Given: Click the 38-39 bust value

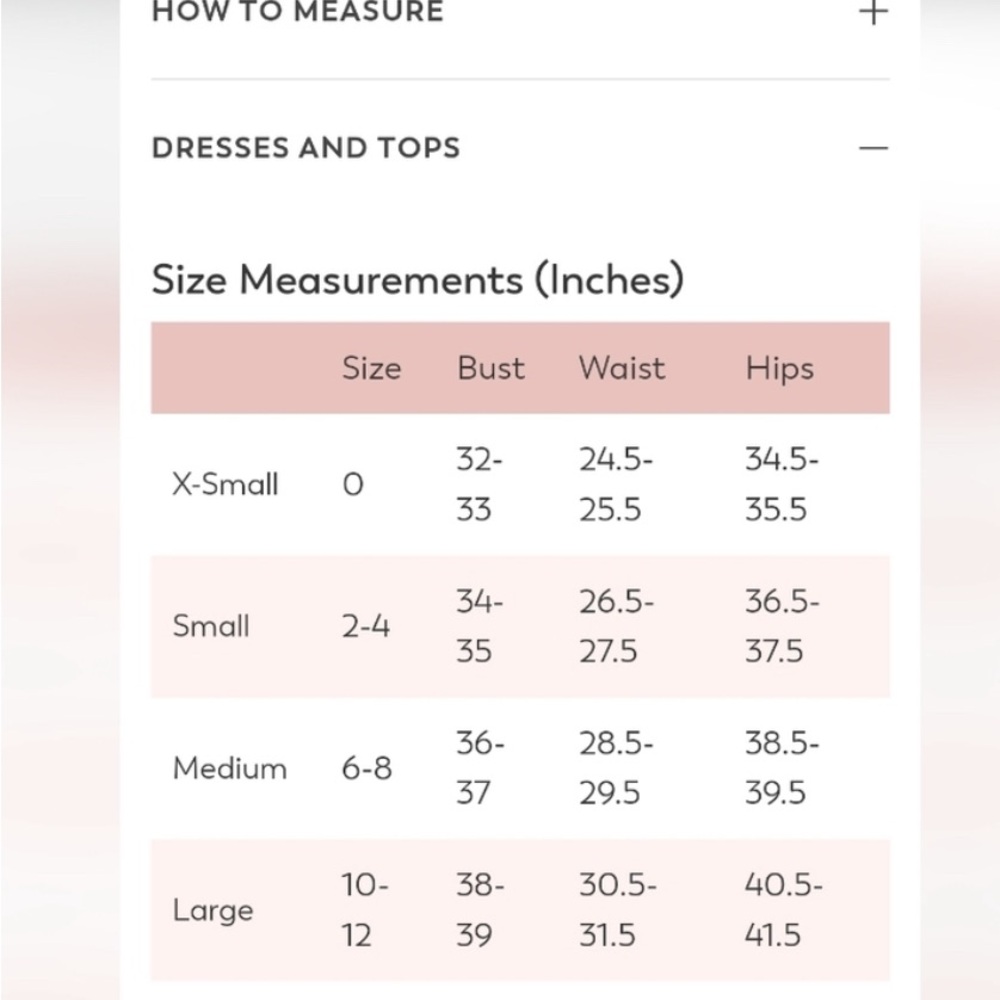Looking at the screenshot, I should (x=480, y=910).
